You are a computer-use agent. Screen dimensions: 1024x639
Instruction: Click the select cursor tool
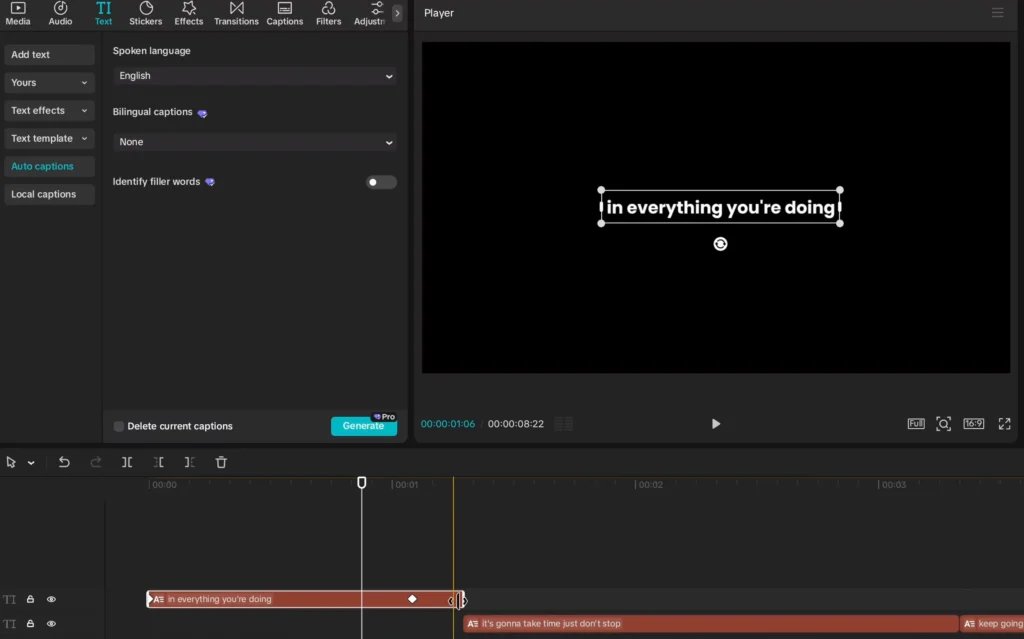point(11,462)
